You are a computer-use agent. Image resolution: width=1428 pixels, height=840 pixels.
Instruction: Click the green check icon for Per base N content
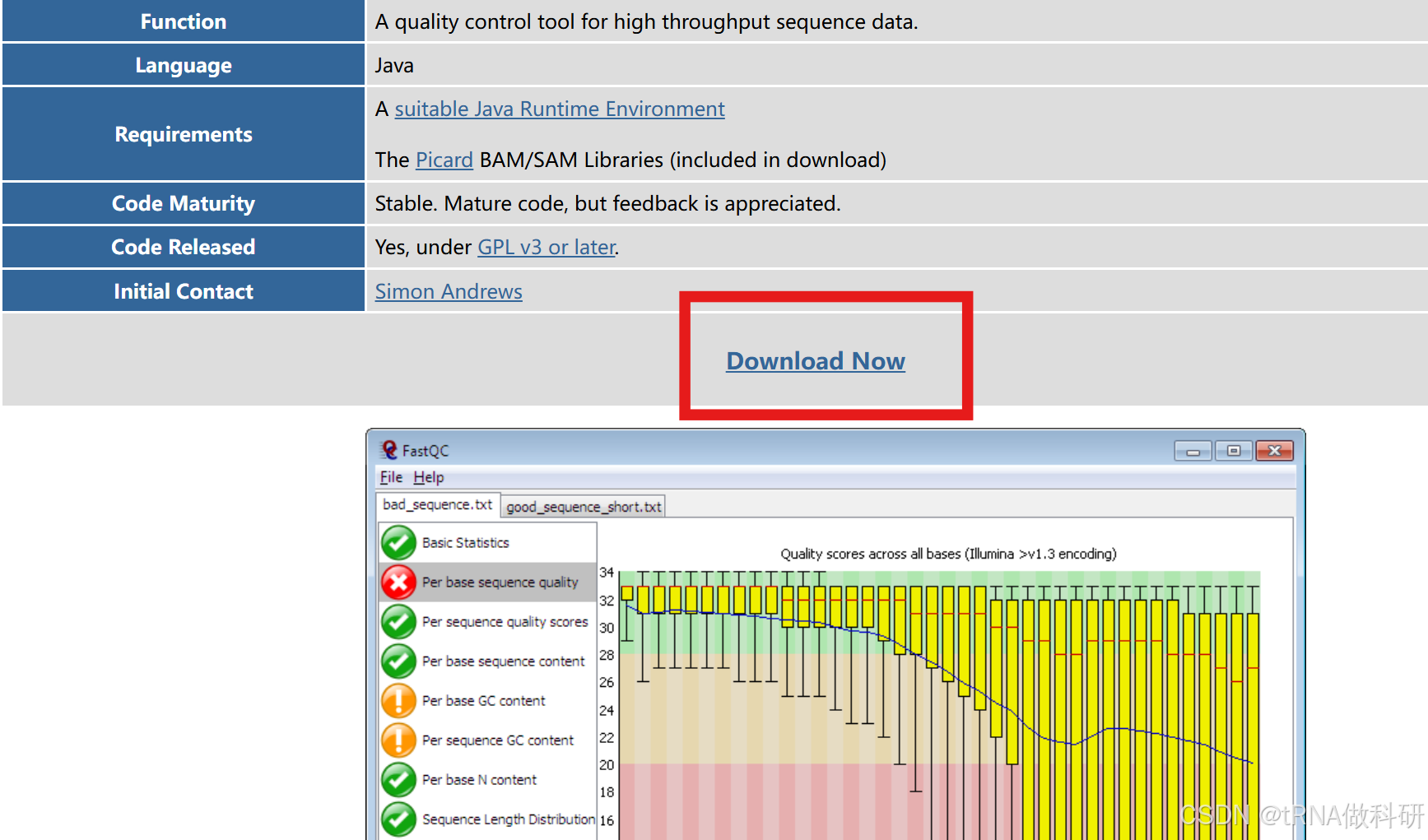(x=398, y=780)
